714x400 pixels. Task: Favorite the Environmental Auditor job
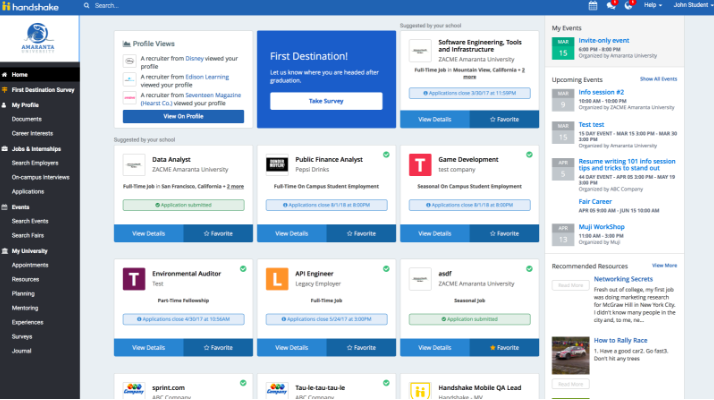click(x=218, y=347)
